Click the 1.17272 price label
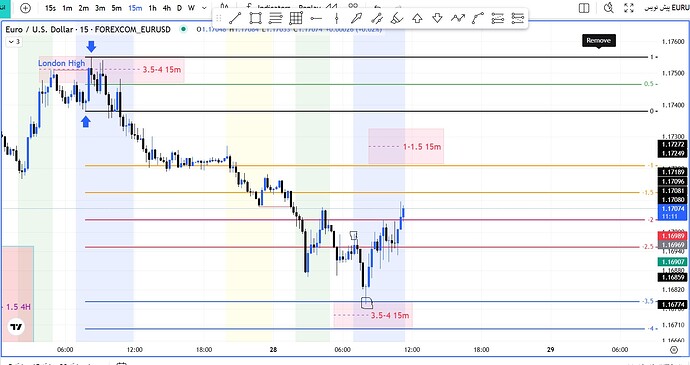Image resolution: width=690 pixels, height=365 pixels. point(673,144)
